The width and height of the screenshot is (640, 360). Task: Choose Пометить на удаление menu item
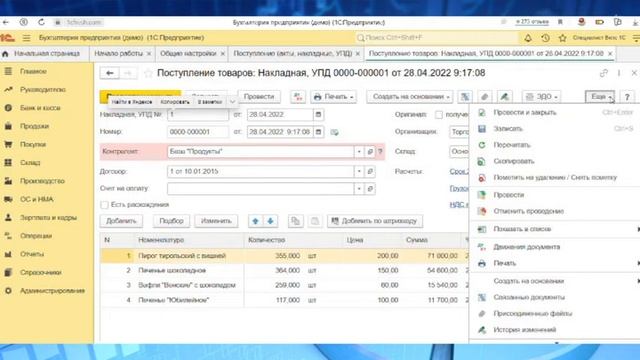(x=555, y=178)
